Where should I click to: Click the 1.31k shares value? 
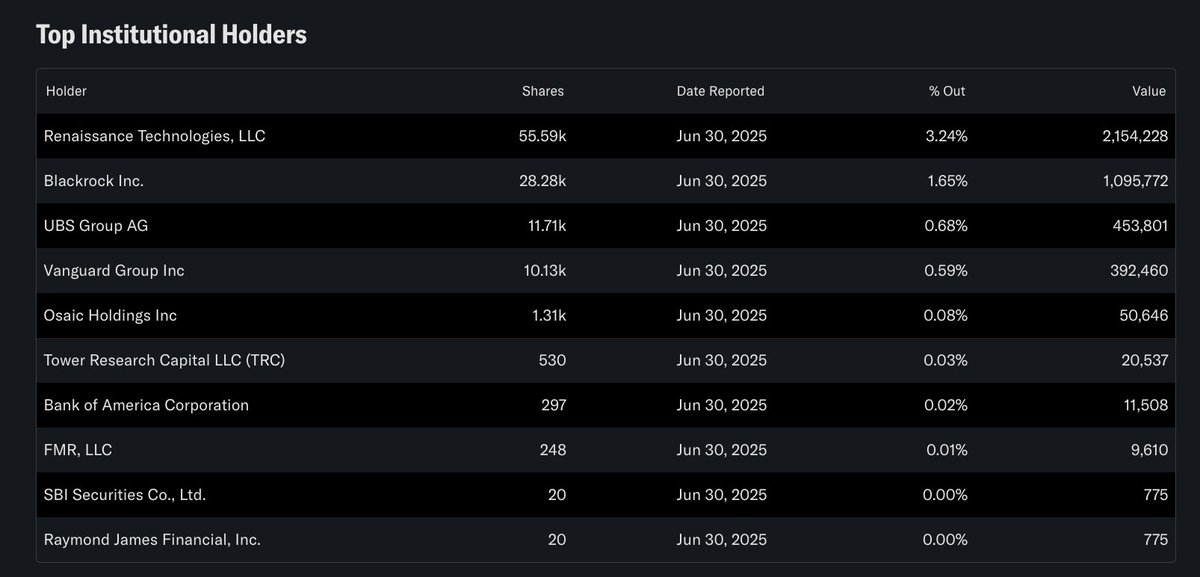[547, 315]
